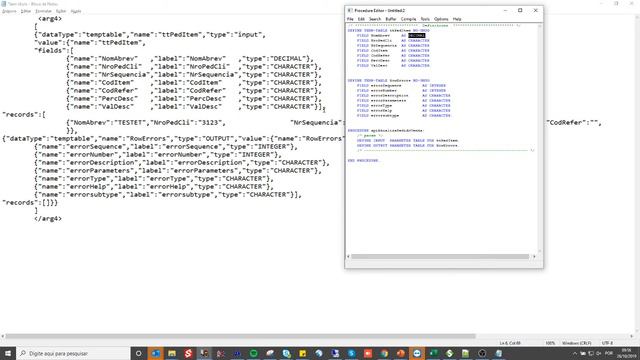The width and height of the screenshot is (640, 360).
Task: Click the Procedure Editor title bar icon
Action: [350, 11]
